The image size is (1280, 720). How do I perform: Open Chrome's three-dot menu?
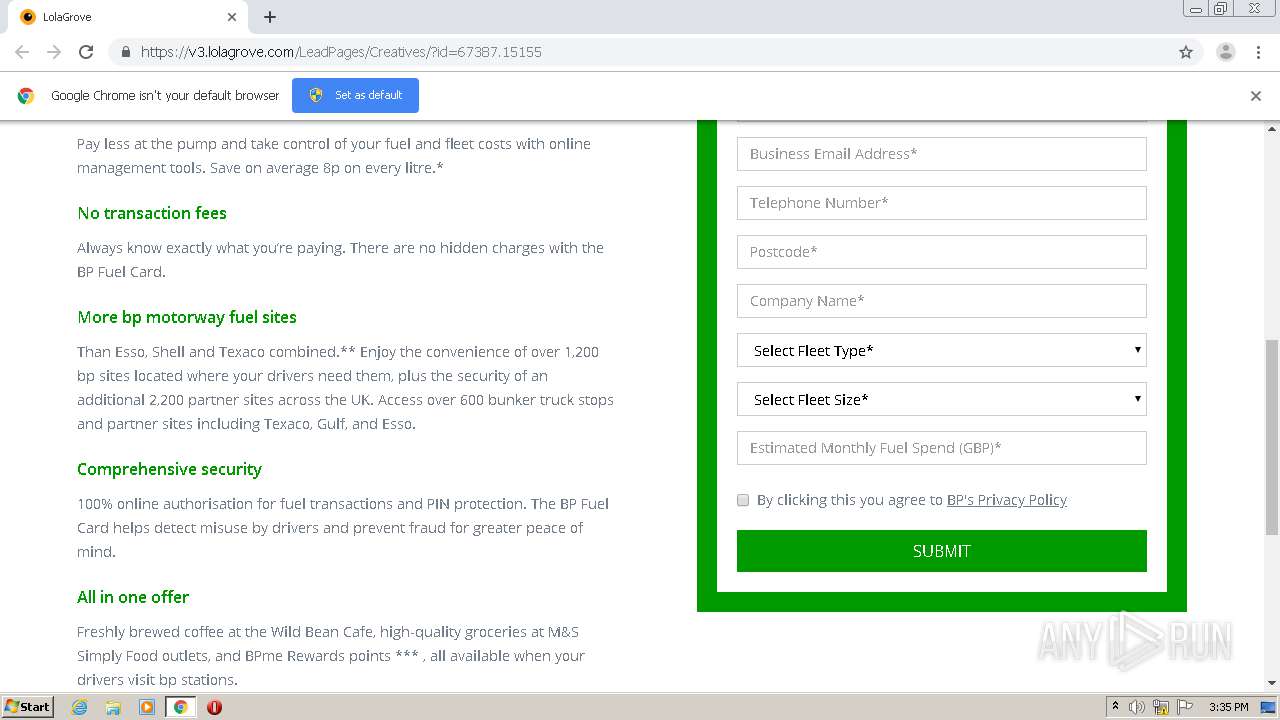(x=1258, y=52)
